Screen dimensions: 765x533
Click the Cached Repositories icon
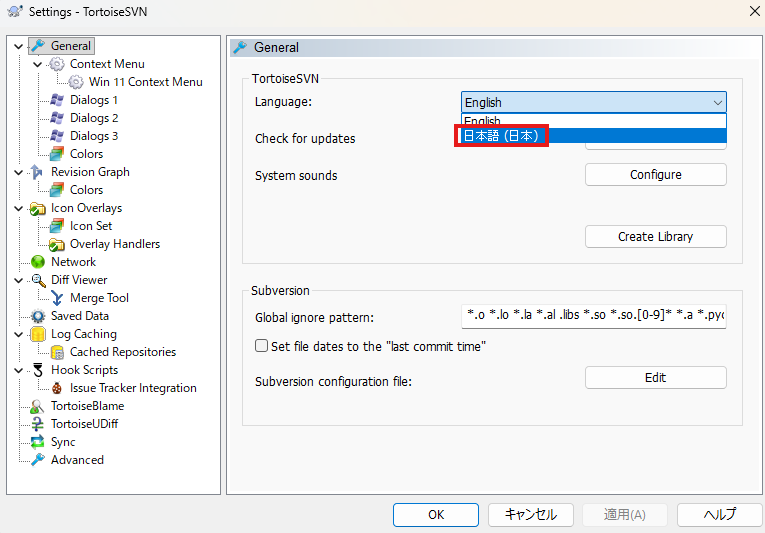pos(57,352)
